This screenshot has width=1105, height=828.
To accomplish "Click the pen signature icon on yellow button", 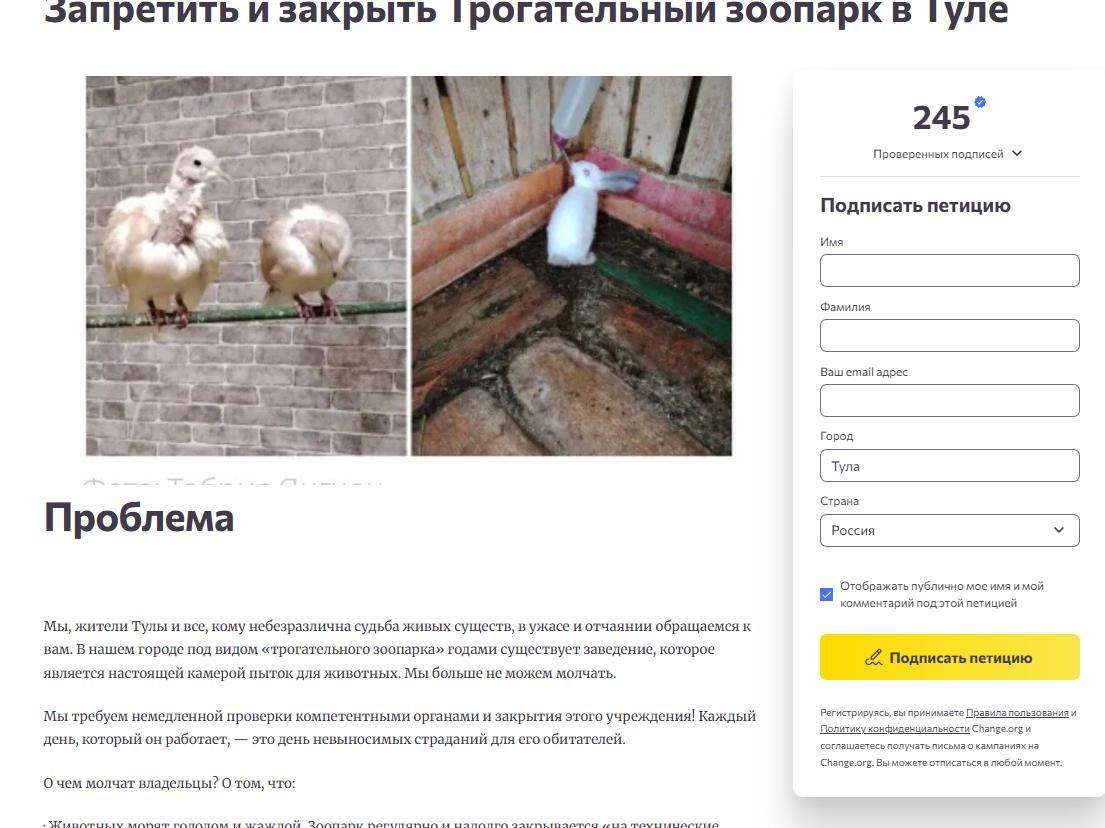I will coord(874,657).
